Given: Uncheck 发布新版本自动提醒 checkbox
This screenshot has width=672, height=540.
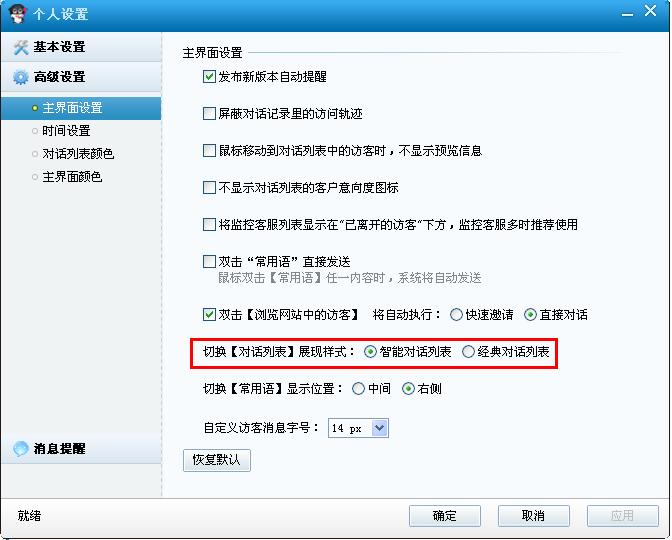Looking at the screenshot, I should [x=209, y=77].
